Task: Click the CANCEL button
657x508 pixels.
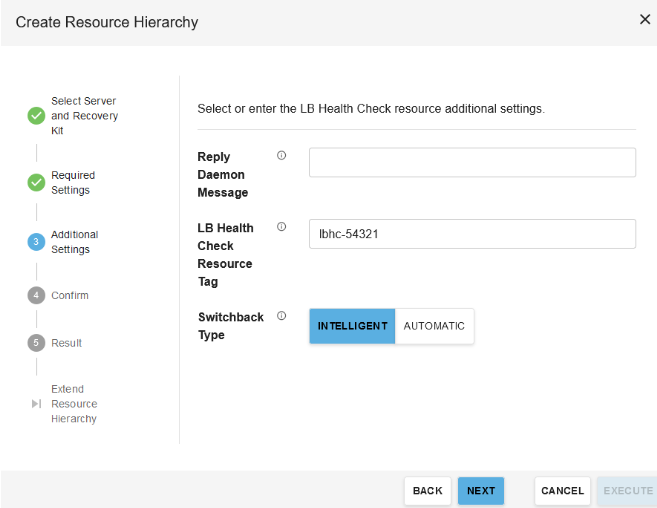Action: 562,491
